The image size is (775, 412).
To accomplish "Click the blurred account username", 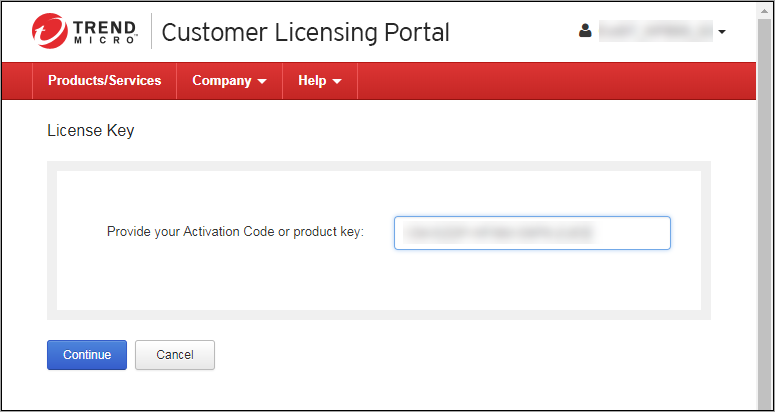I will [655, 32].
